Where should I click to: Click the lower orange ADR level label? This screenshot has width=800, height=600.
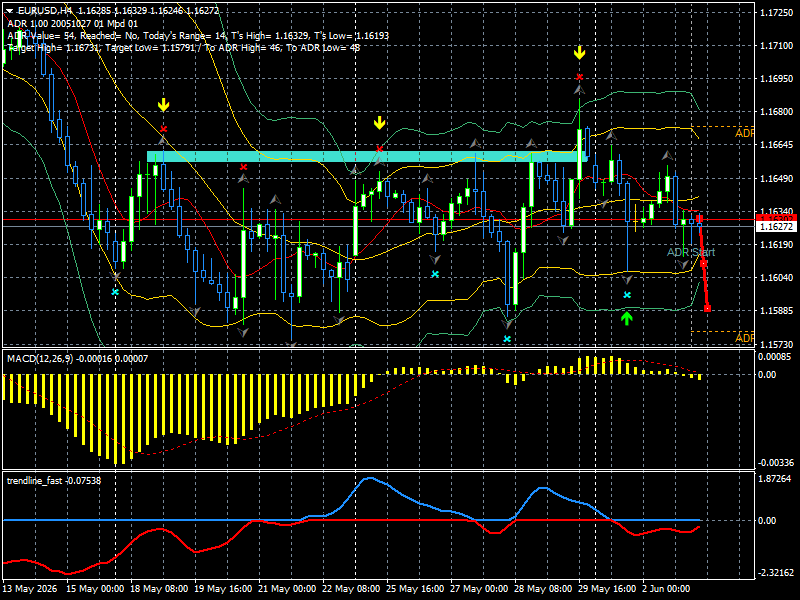[744, 338]
